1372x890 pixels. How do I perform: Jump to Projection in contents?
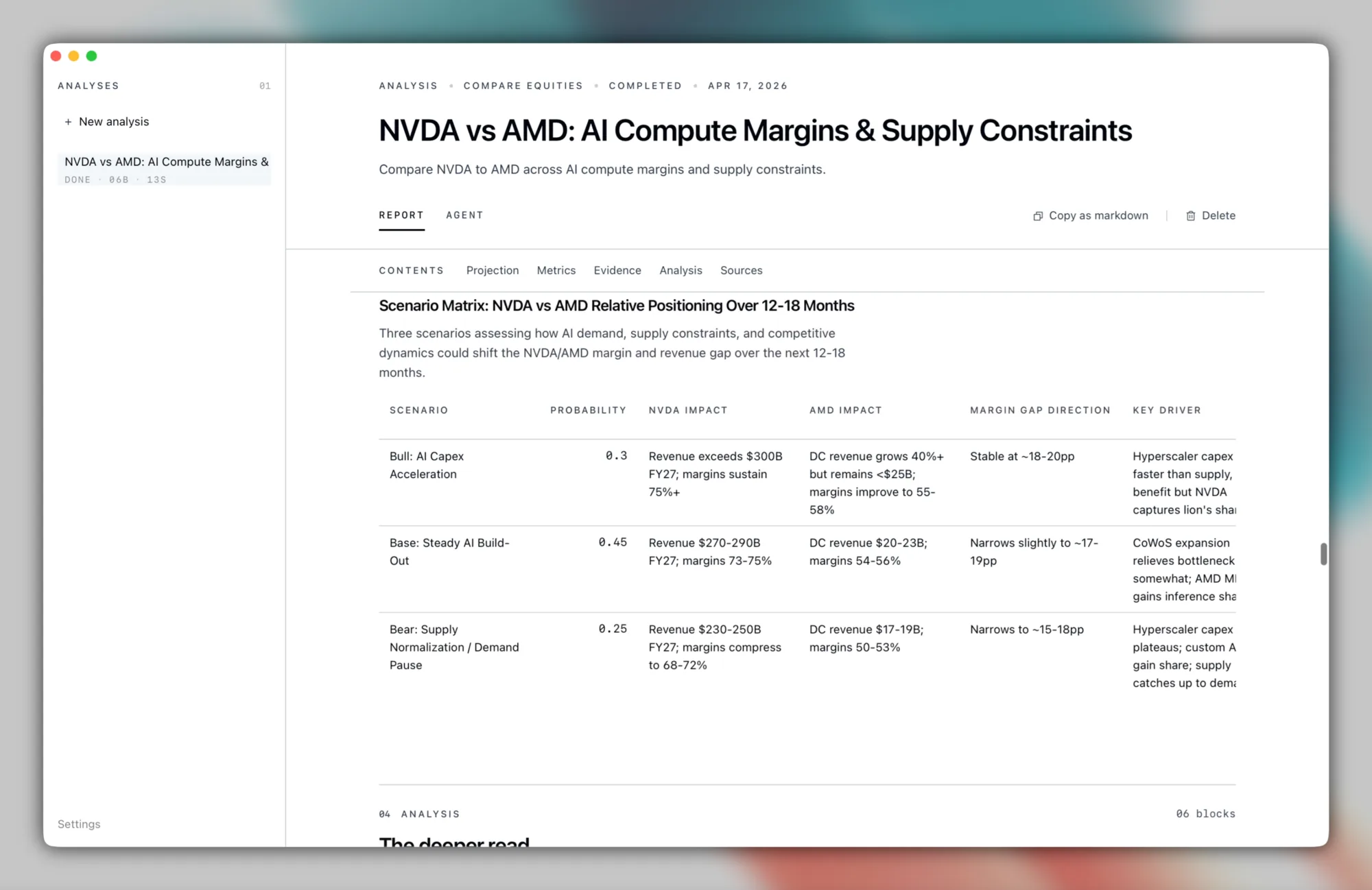point(493,270)
